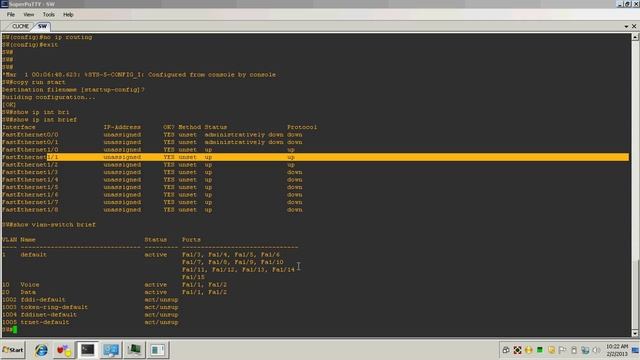Screen dimensions: 640x360
Task: Restore down the SuperPuTTY window
Action: point(627,4)
